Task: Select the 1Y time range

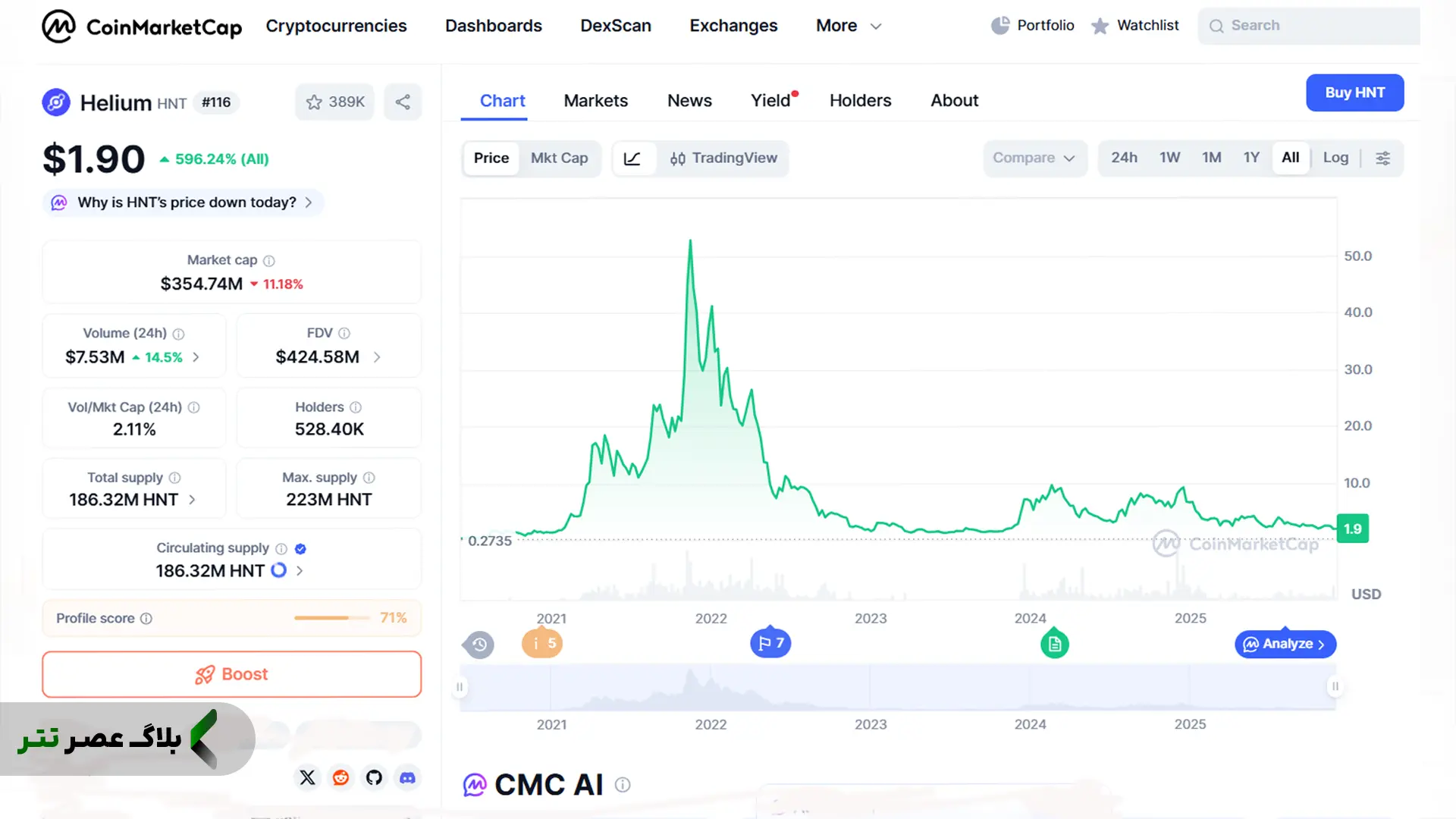Action: click(1251, 158)
